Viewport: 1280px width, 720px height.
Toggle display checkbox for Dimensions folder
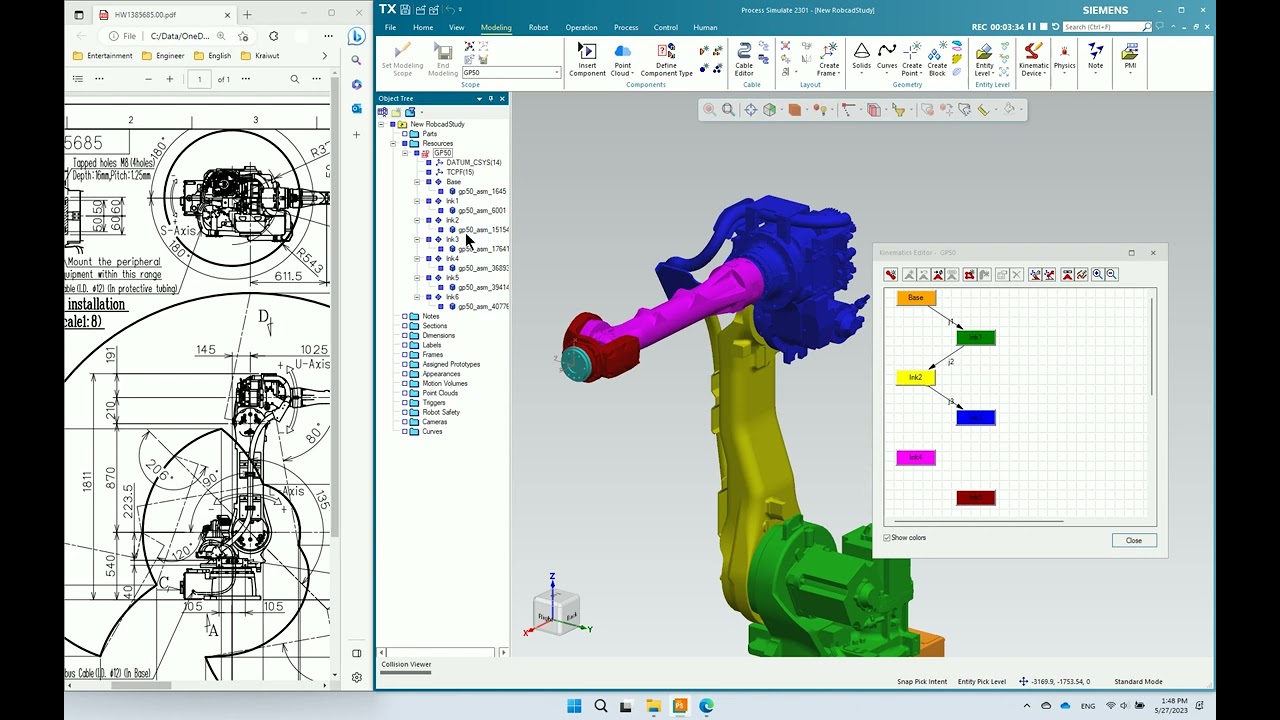tap(405, 336)
